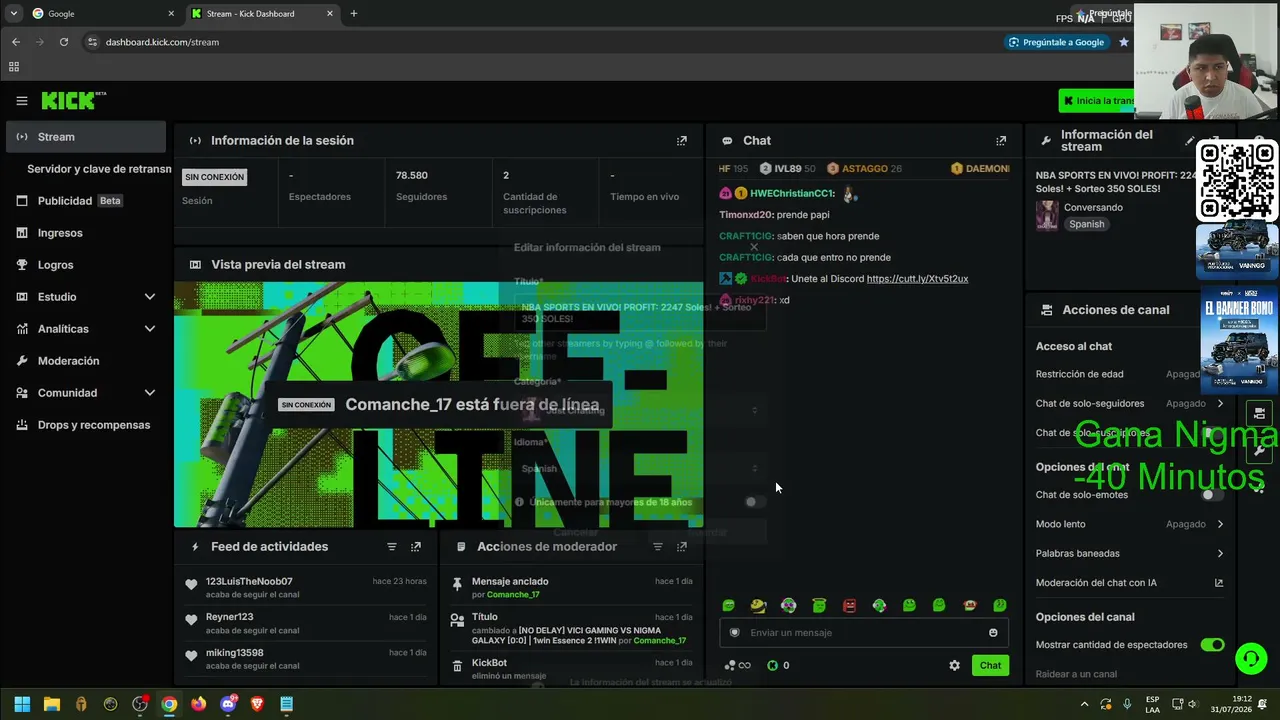This screenshot has width=1280, height=720.
Task: Click the offline stream preview thumbnail
Action: point(438,405)
